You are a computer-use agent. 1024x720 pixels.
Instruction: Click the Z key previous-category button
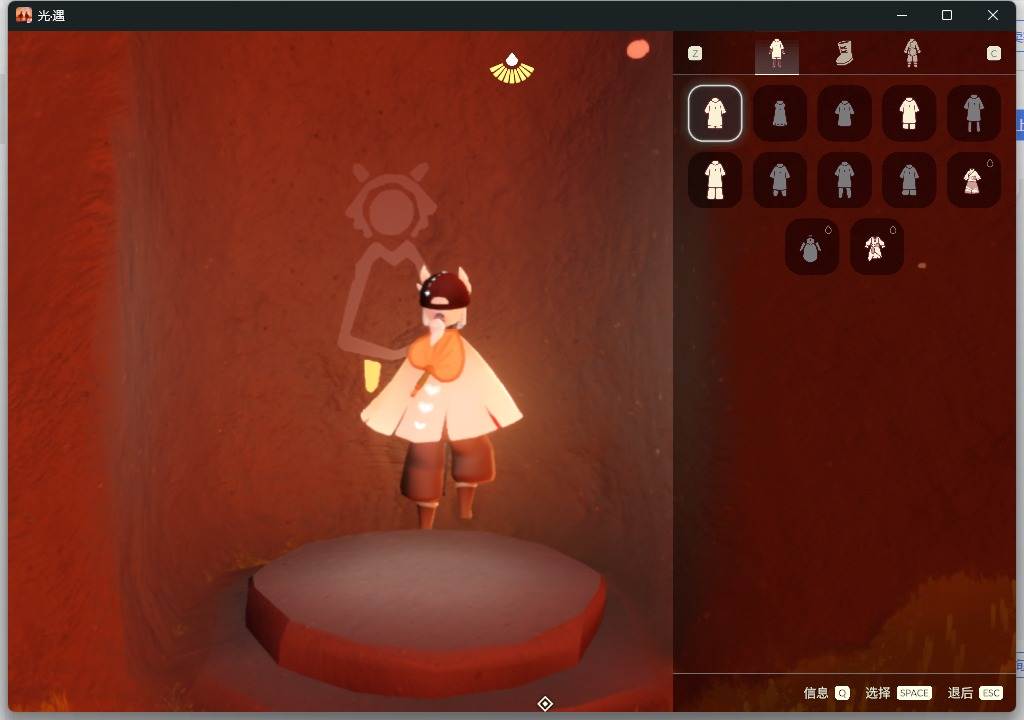[x=695, y=53]
